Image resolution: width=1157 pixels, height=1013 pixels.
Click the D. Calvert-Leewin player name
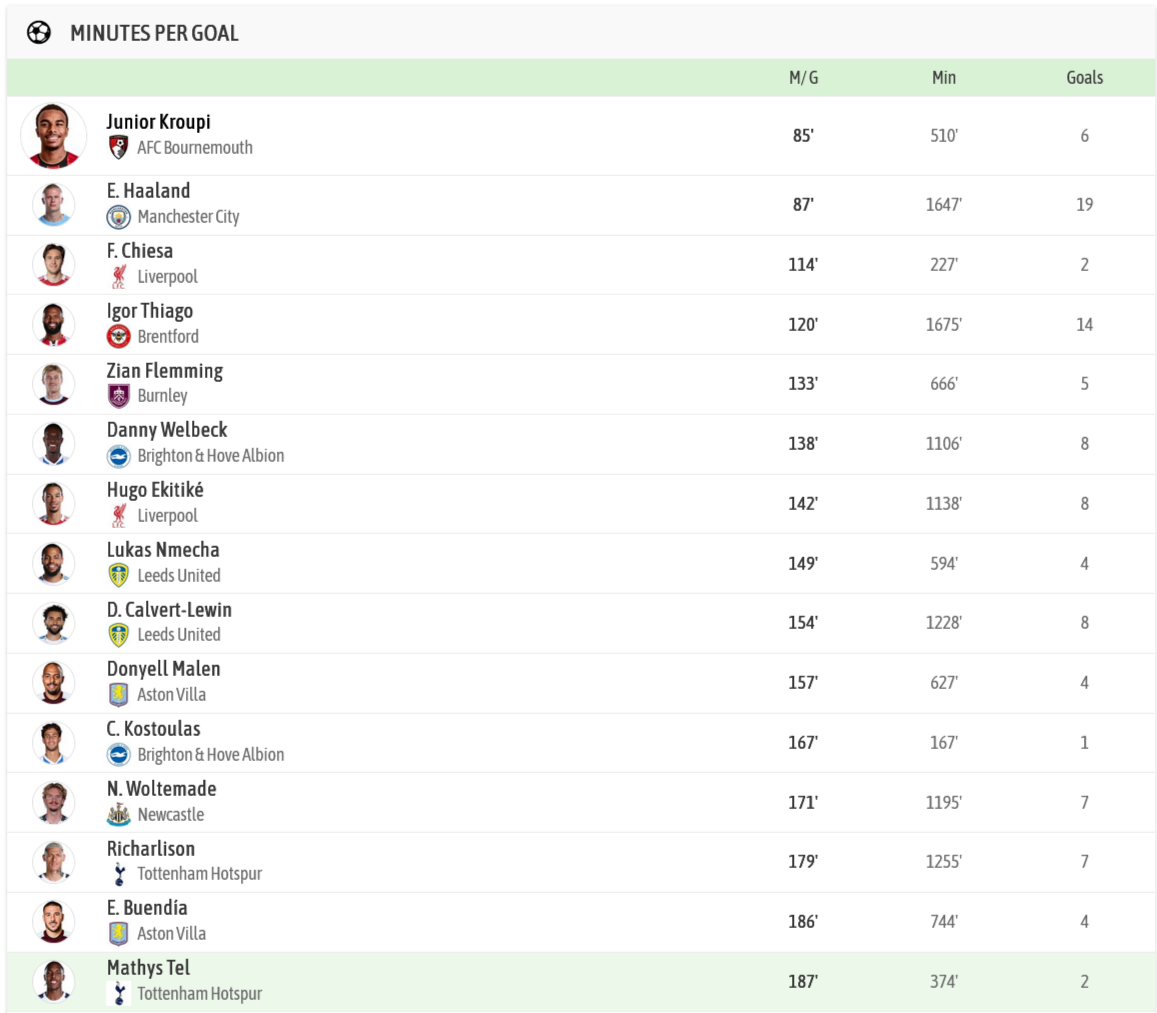coord(169,609)
